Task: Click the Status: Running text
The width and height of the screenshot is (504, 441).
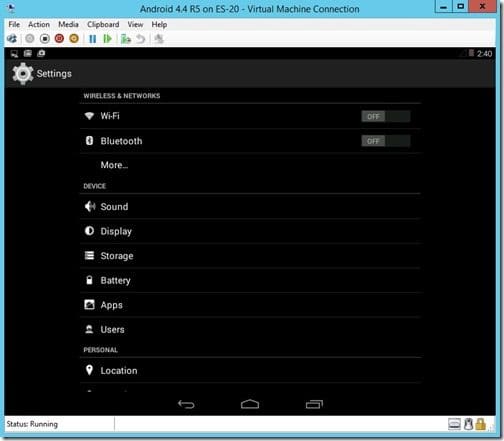Action: (32, 424)
